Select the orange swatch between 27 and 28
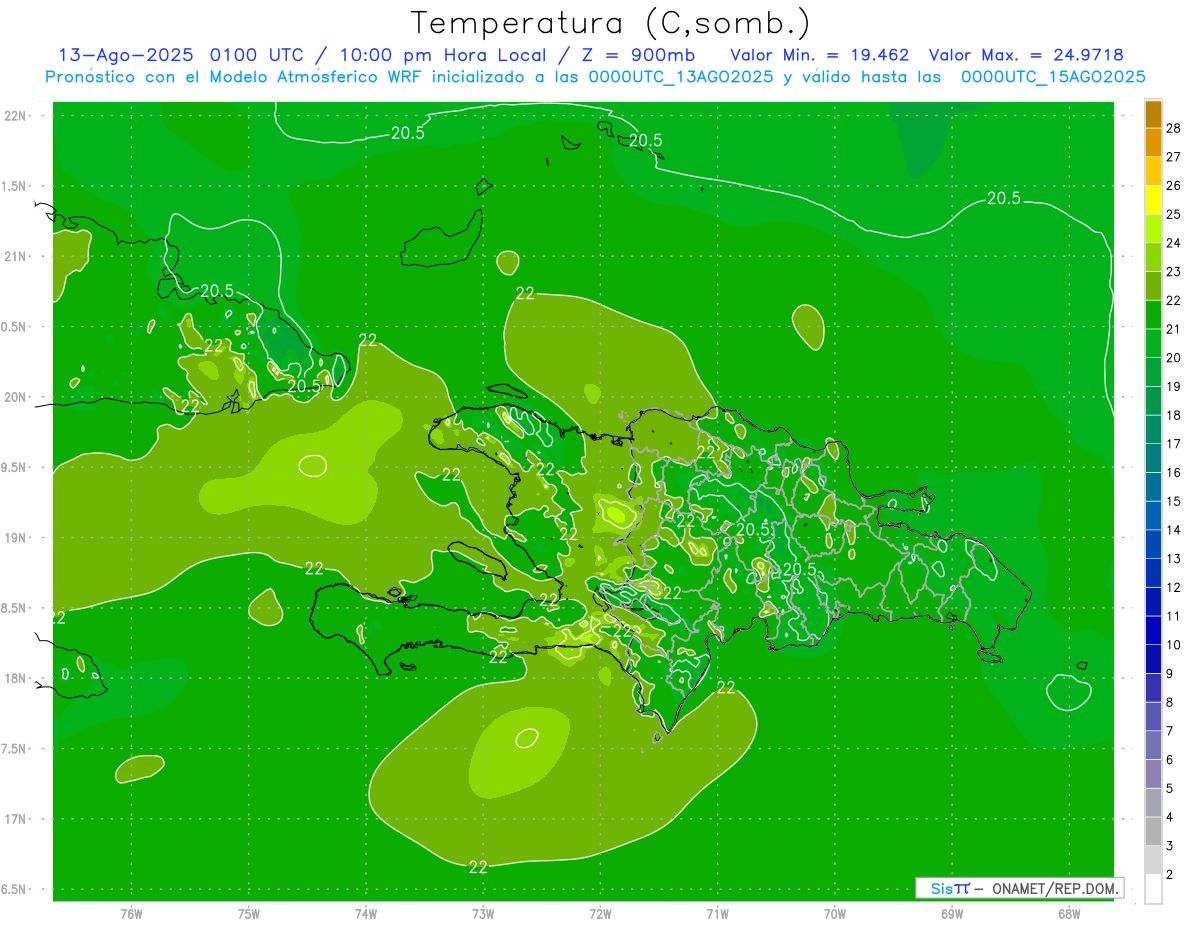The width and height of the screenshot is (1200, 927). click(1153, 143)
